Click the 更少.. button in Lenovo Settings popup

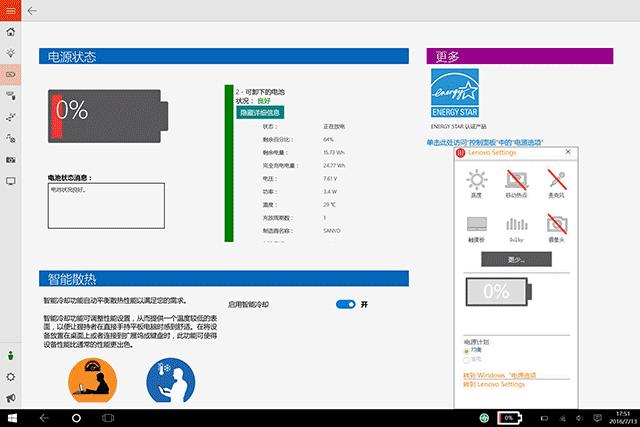tap(516, 259)
